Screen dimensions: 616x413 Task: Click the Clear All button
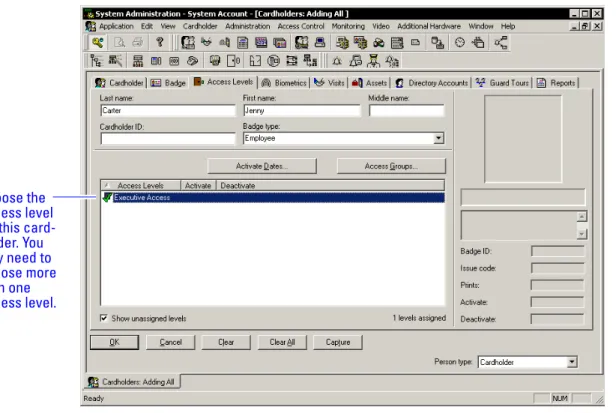coord(282,342)
